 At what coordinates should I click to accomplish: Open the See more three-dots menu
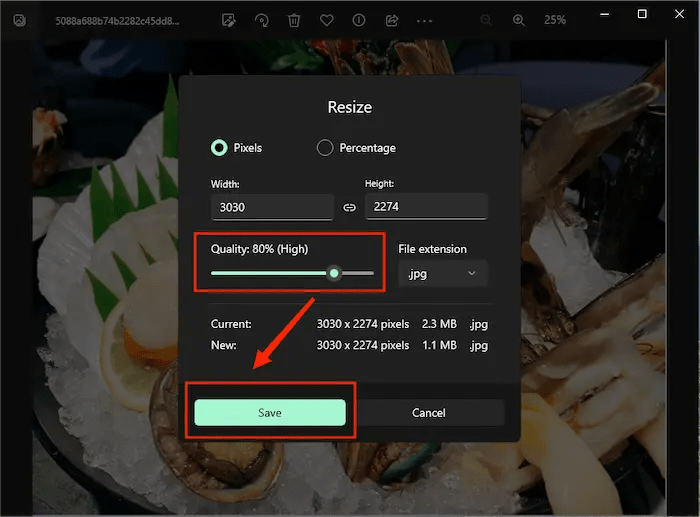click(x=424, y=21)
